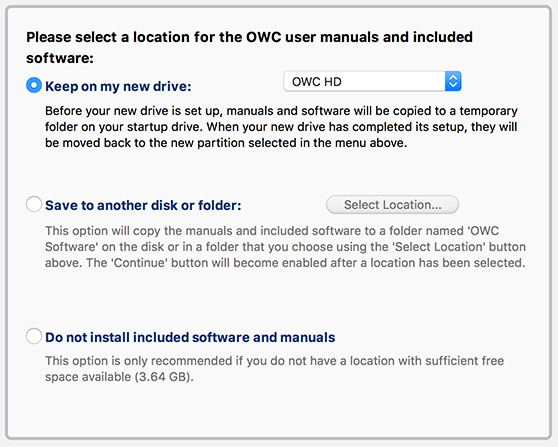
Task: Enable the 'Do not install included software' radio button
Action: click(34, 336)
